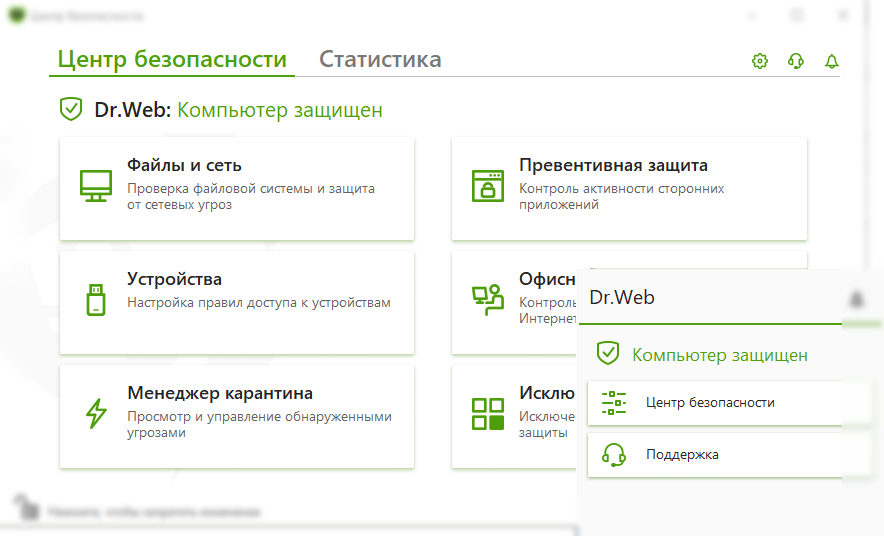Click text Проверка файловой системы и защита
The width and height of the screenshot is (884, 536).
251,188
